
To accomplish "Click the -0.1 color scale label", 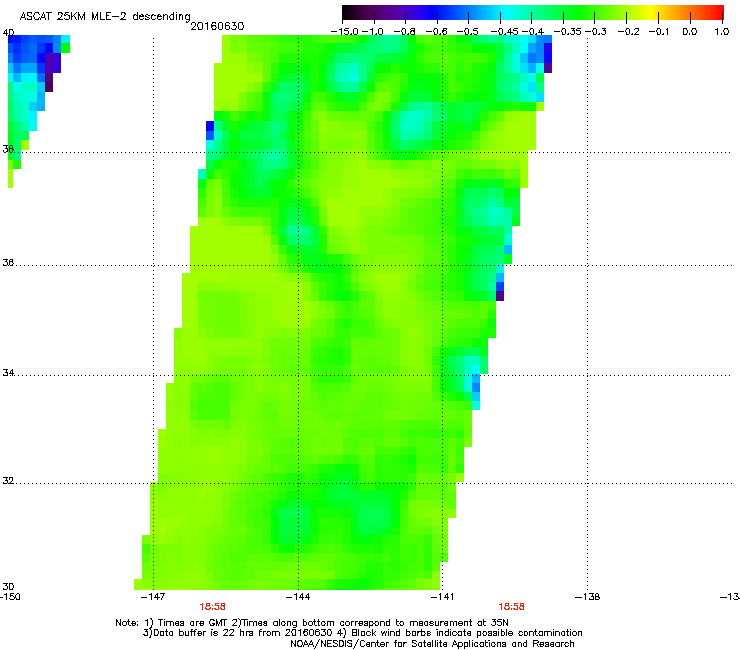I will [660, 31].
